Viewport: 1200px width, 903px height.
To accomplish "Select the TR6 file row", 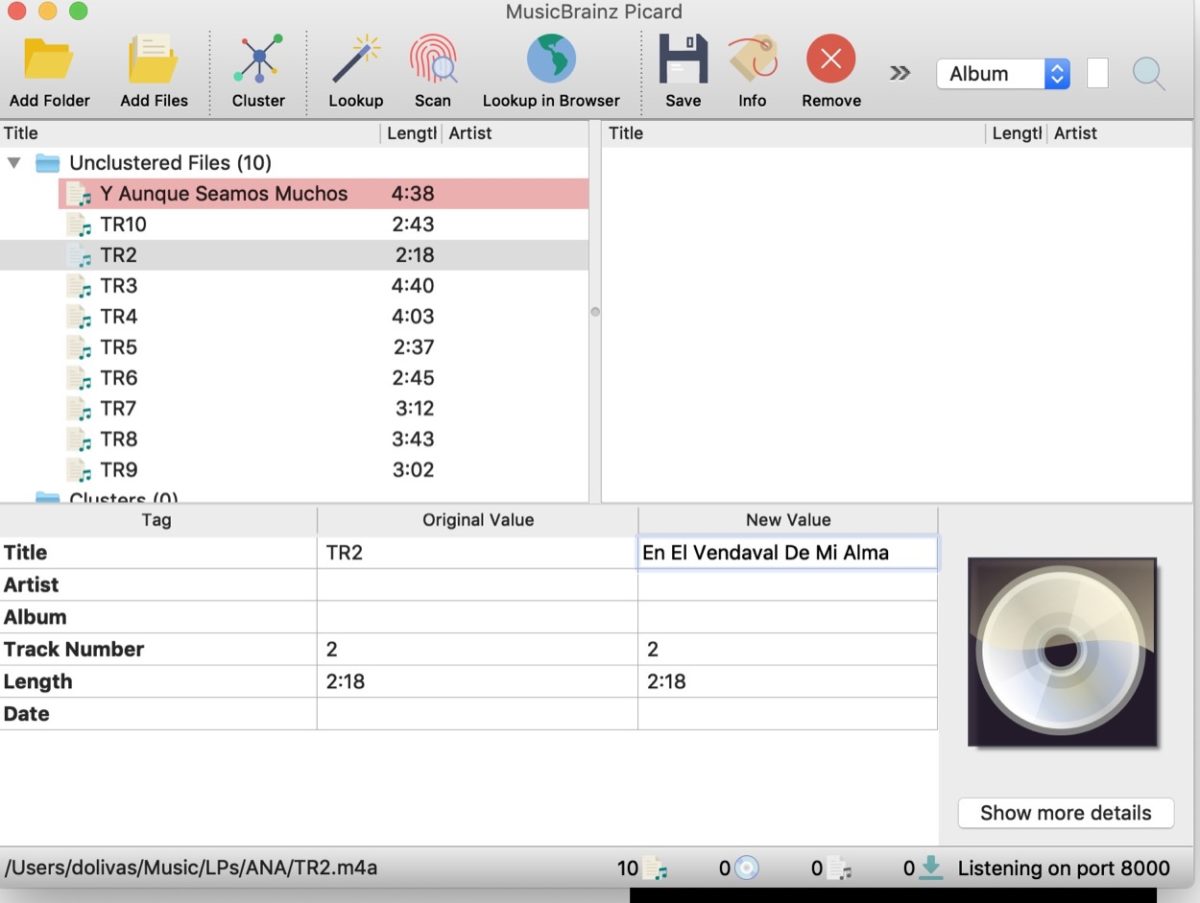I will (x=294, y=378).
